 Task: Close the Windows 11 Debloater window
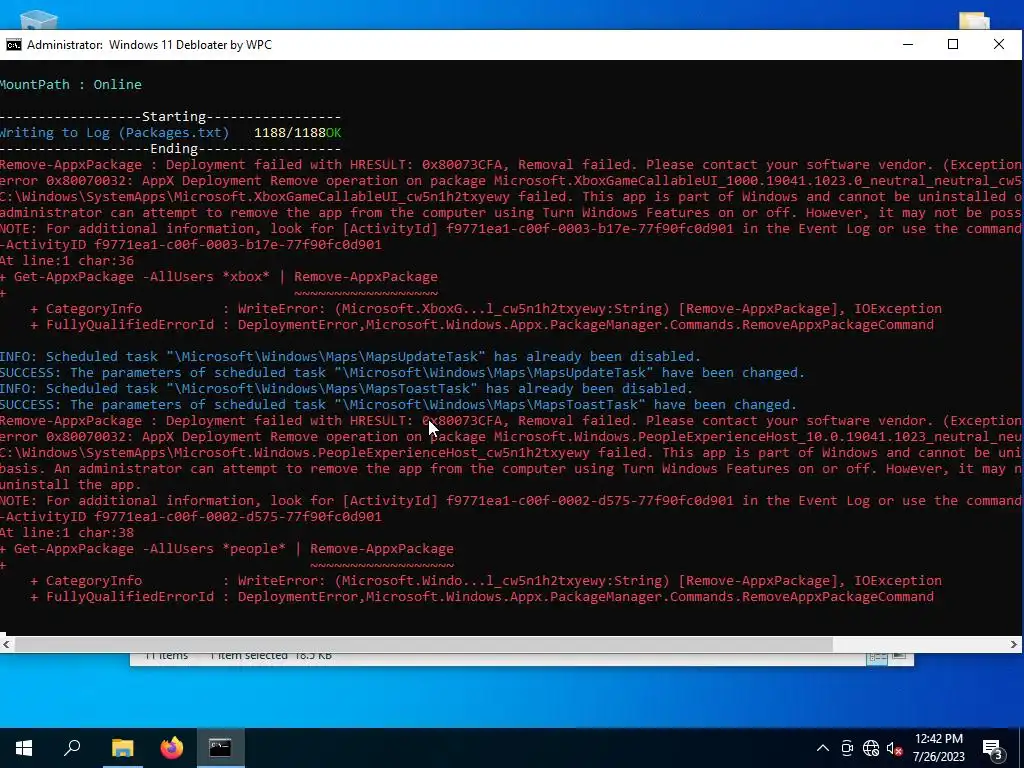click(999, 44)
